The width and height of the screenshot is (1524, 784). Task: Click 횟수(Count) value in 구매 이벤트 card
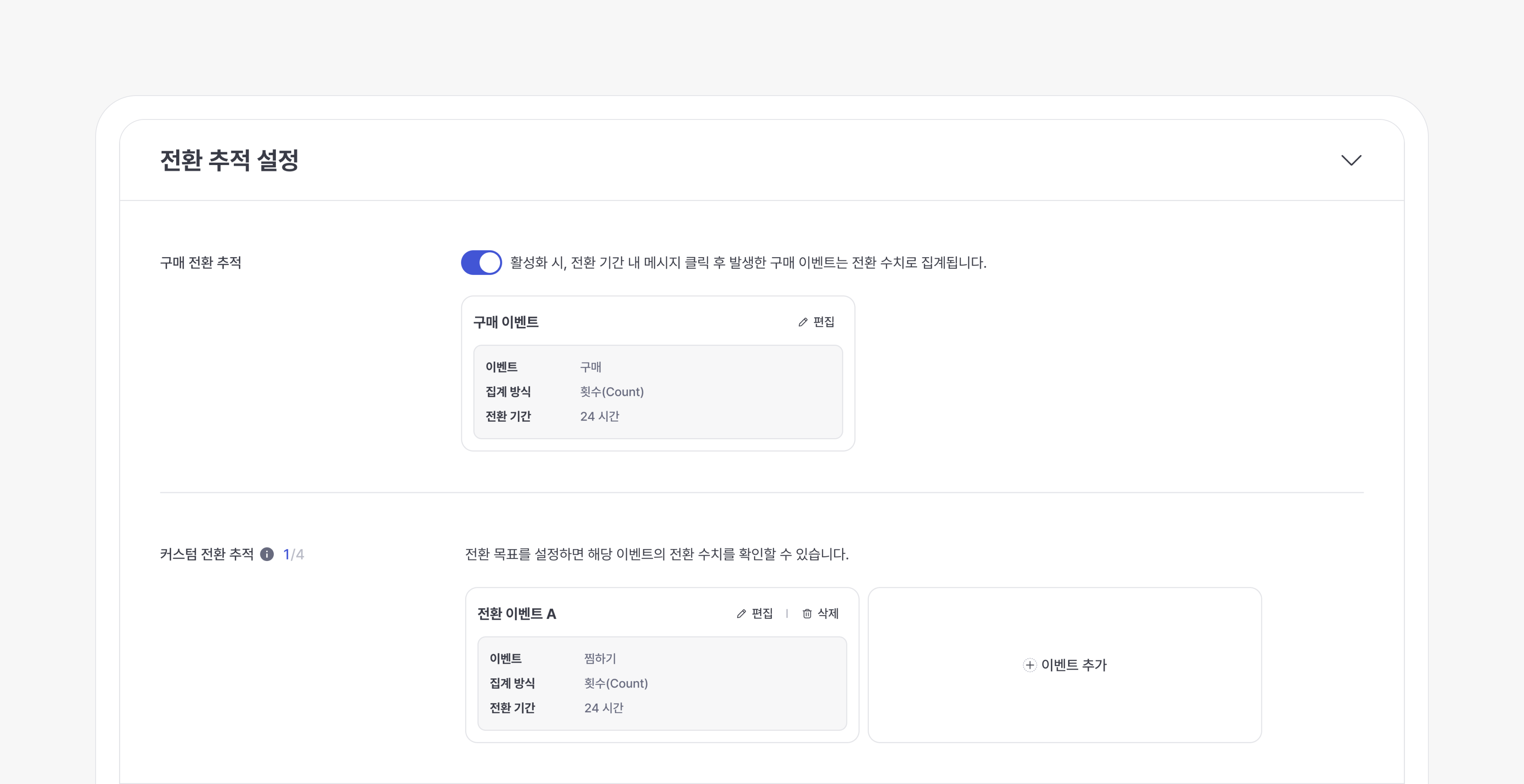pos(611,392)
